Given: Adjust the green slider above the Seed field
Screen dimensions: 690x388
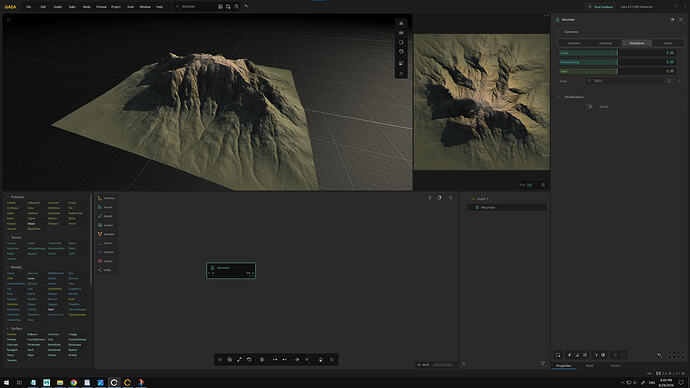Looking at the screenshot, I should pyautogui.click(x=617, y=71).
